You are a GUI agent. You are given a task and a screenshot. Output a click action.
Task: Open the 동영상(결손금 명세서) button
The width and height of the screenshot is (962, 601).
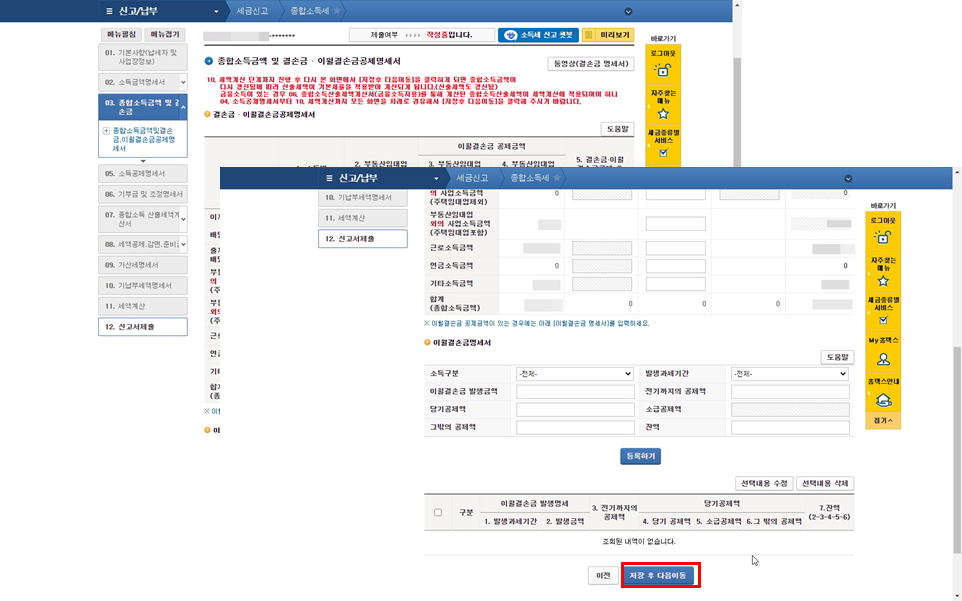[590, 64]
